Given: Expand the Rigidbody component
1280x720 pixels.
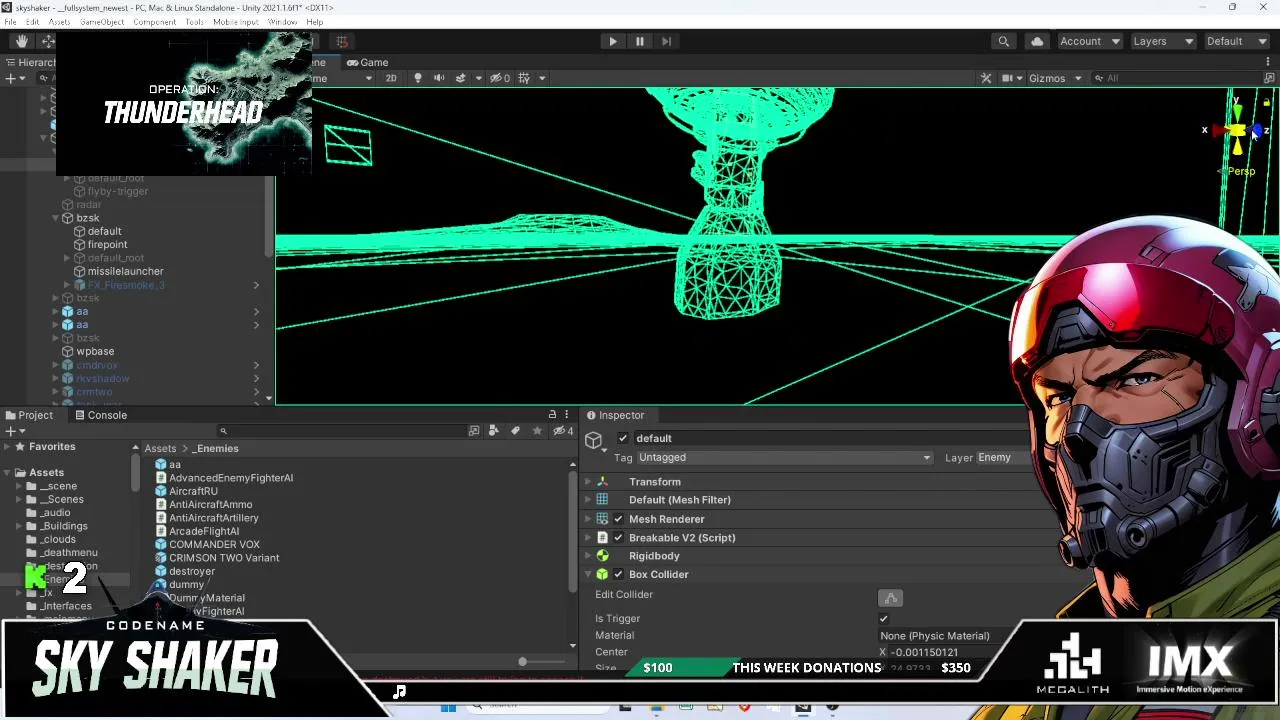Looking at the screenshot, I should point(588,556).
